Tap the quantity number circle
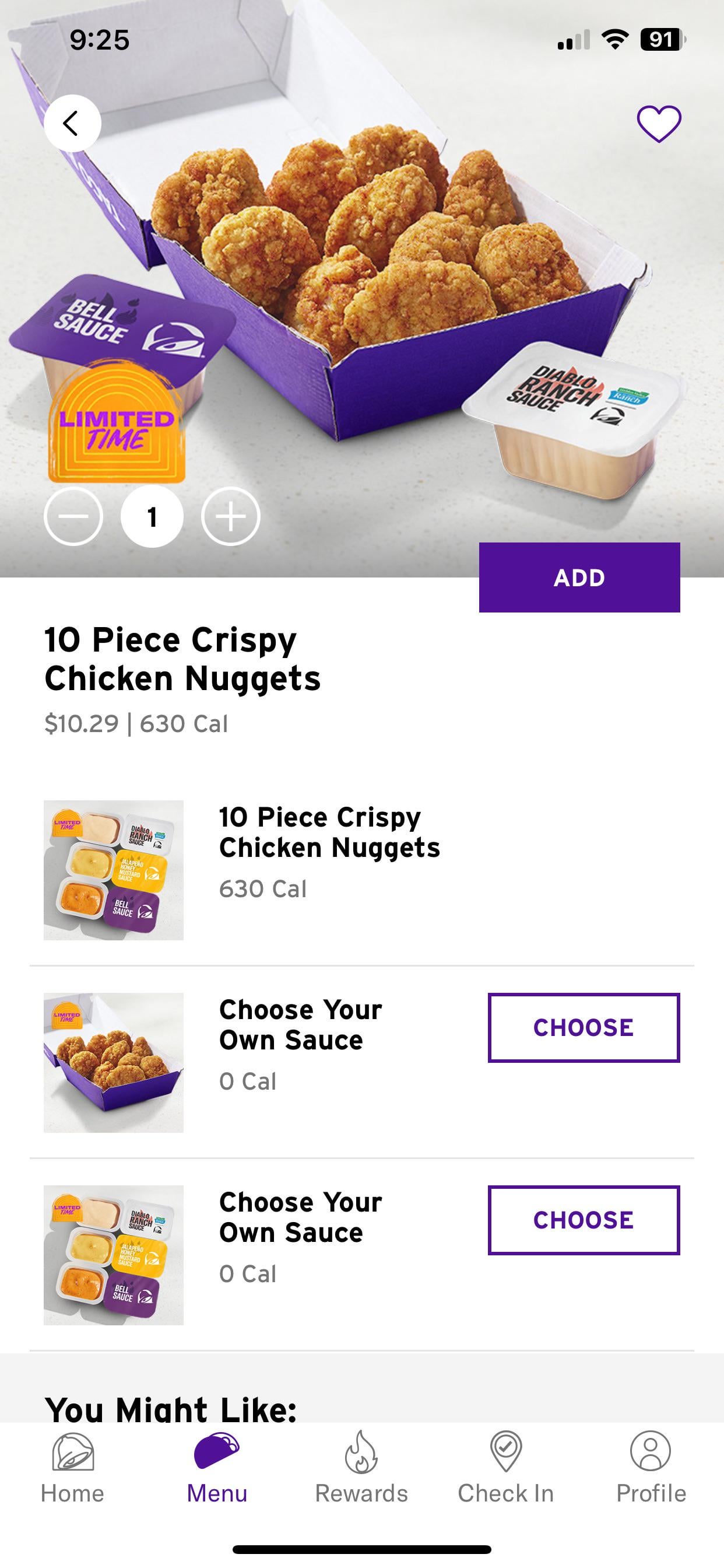The height and width of the screenshot is (1568, 724). [152, 516]
